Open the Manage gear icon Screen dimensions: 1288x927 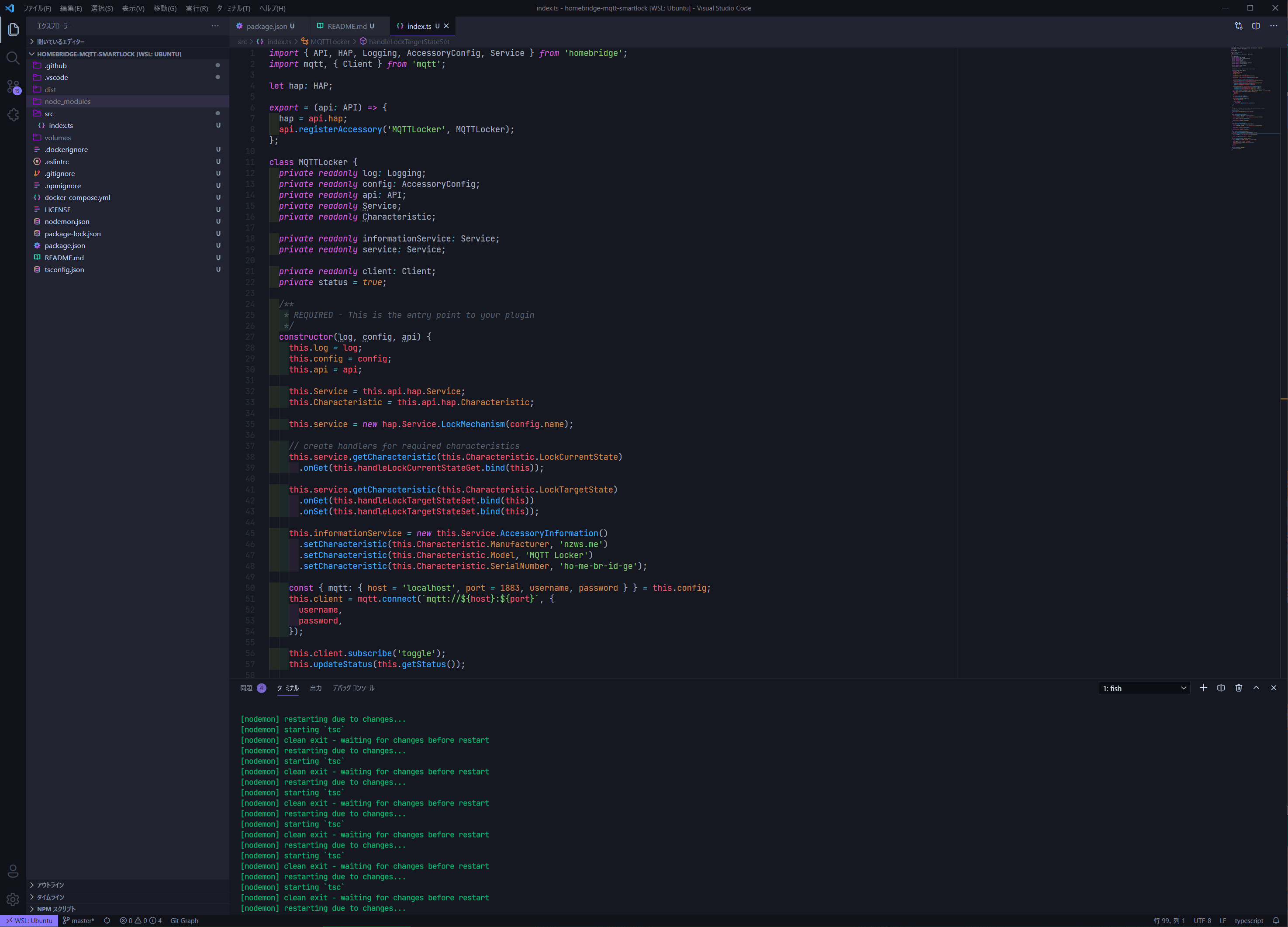point(13,899)
